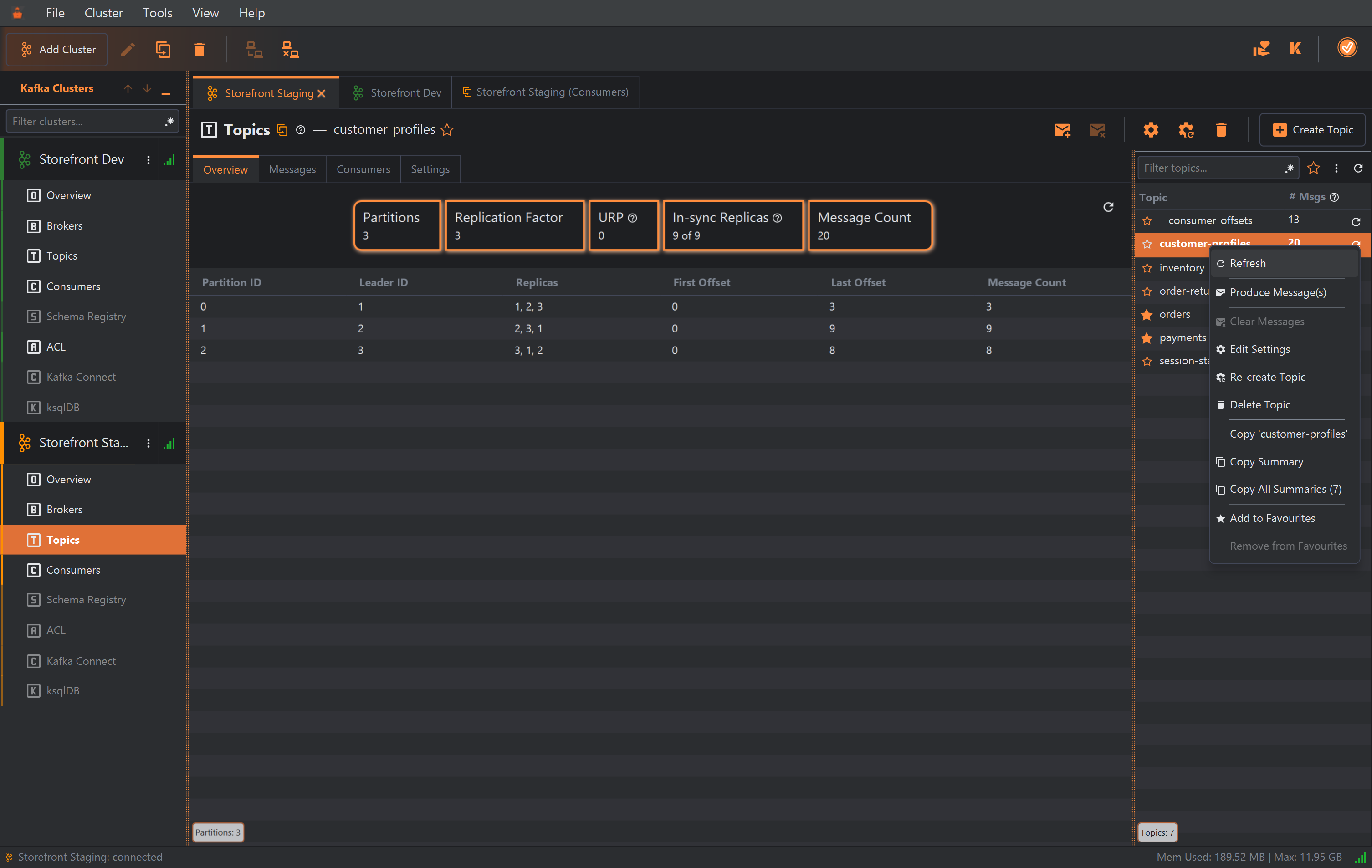Close the Storefront Staging tab
1372x868 pixels.
(321, 93)
